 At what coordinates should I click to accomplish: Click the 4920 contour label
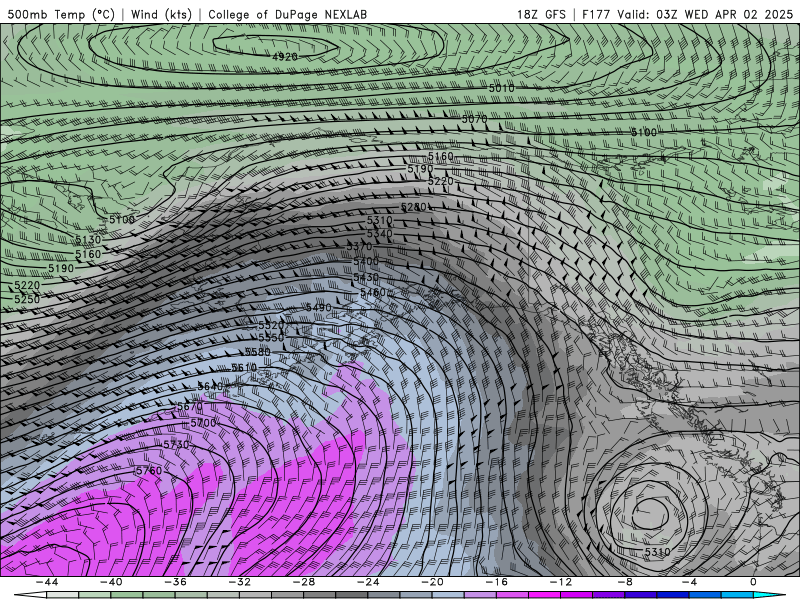tap(285, 57)
